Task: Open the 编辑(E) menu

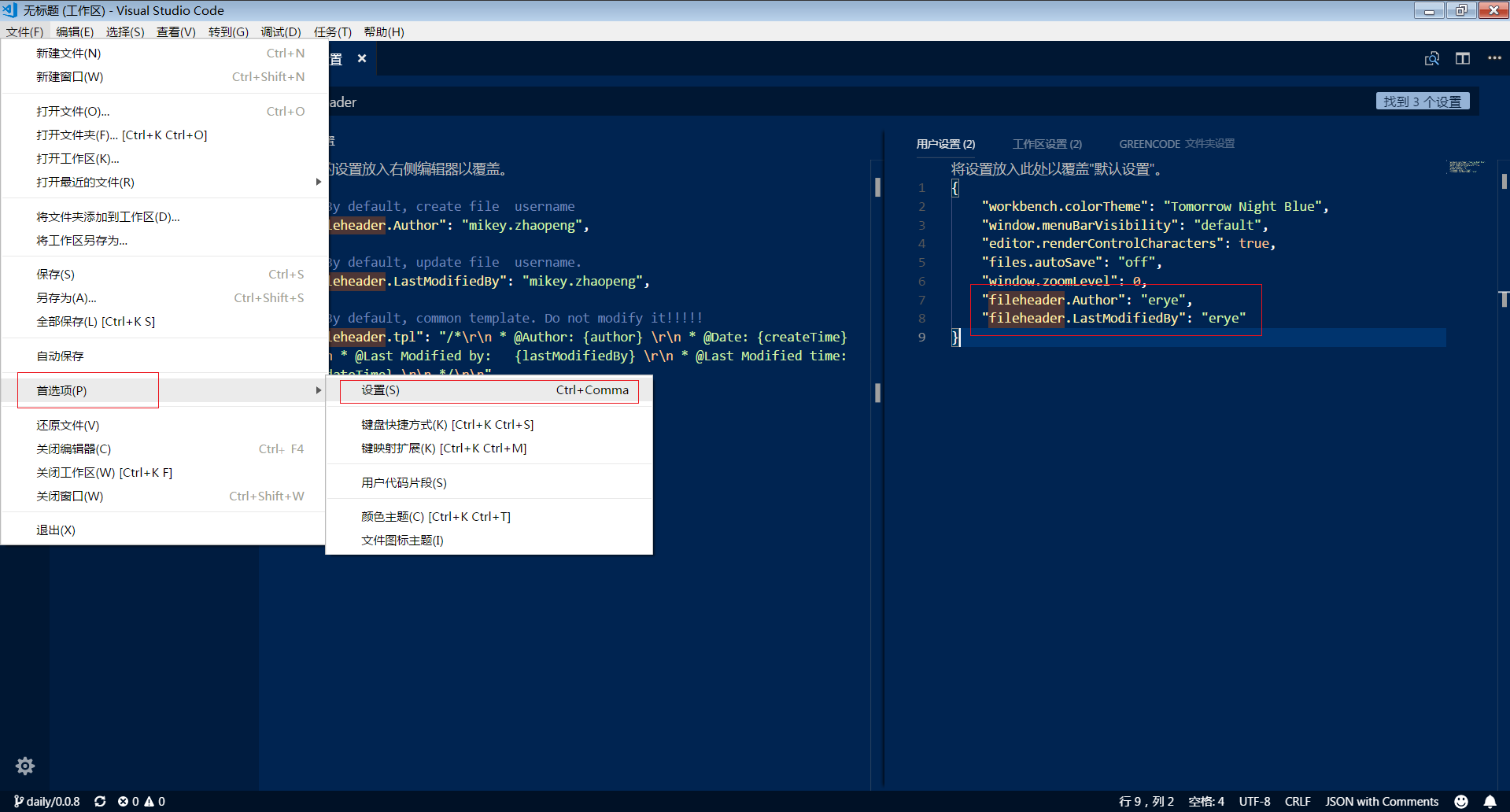Action: pyautogui.click(x=75, y=31)
